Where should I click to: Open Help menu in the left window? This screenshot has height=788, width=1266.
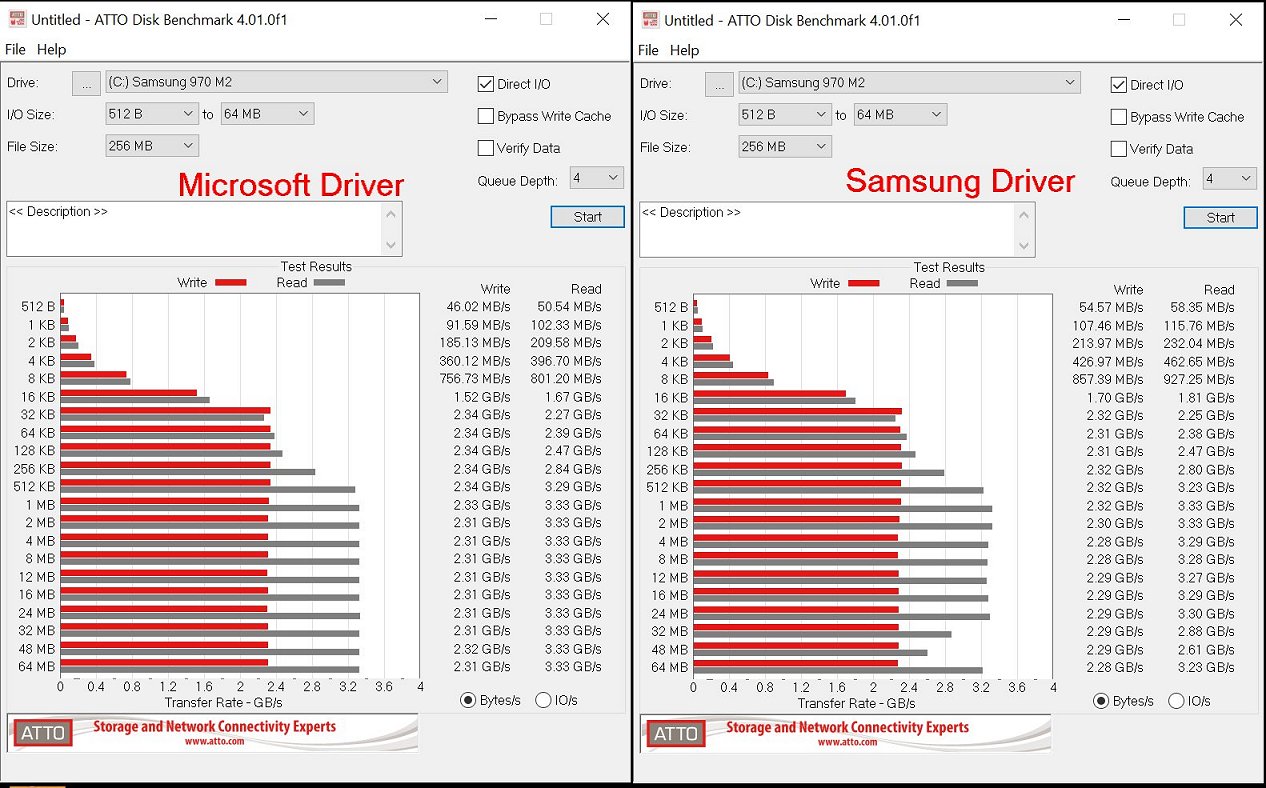pyautogui.click(x=51, y=49)
